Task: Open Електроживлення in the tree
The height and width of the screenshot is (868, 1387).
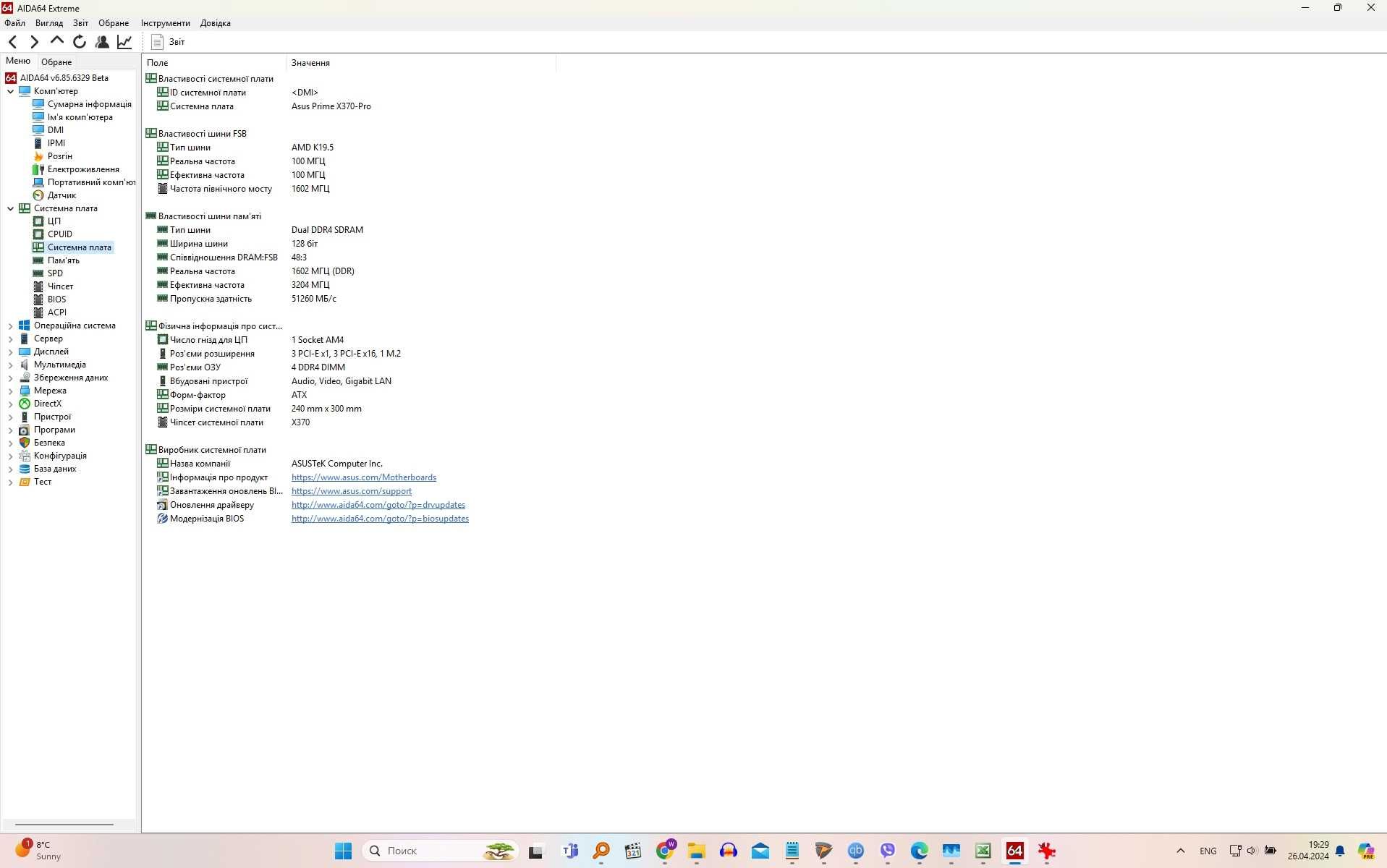Action: [x=83, y=169]
